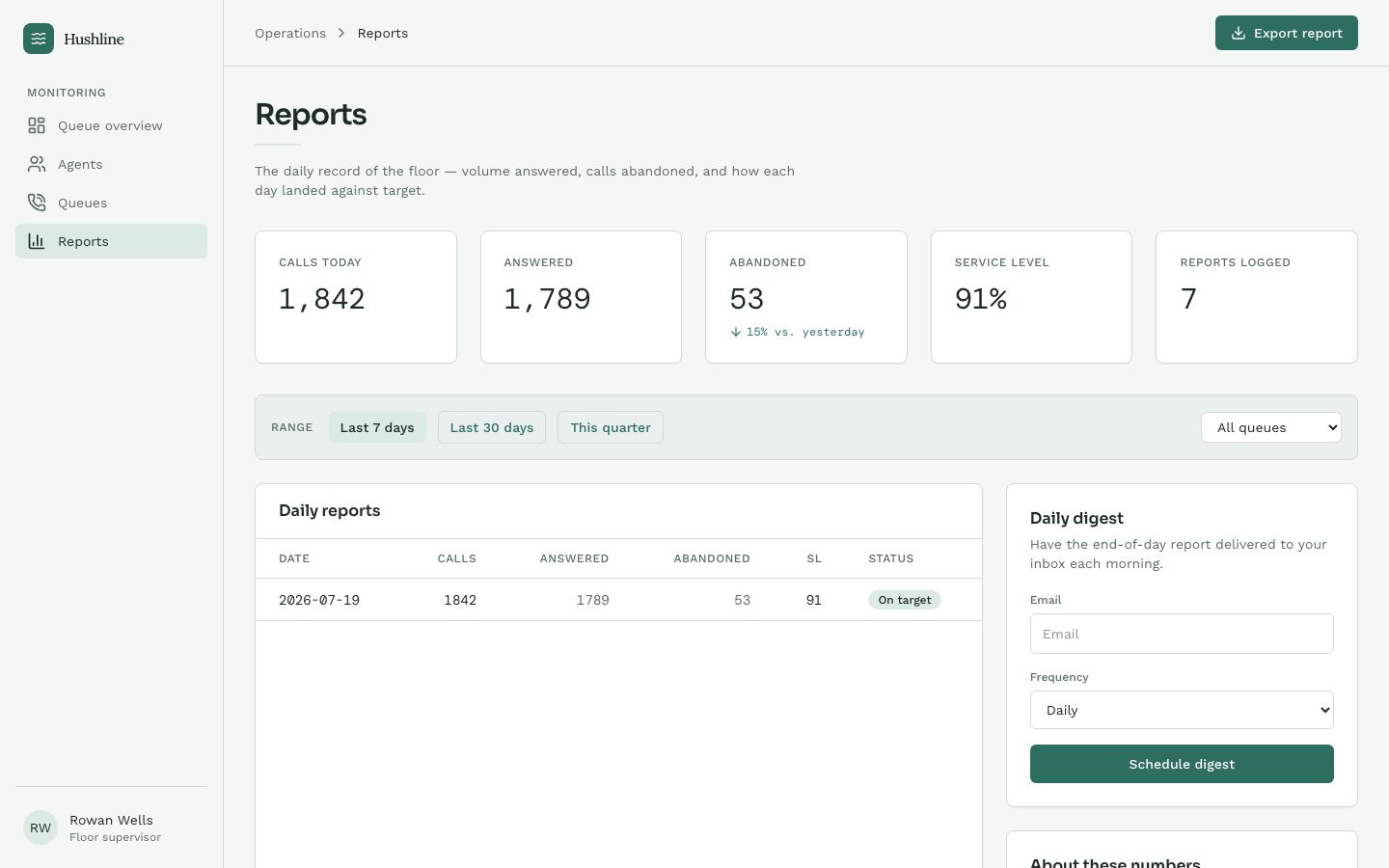Select Reports in the sidebar
Screen dimensions: 1389x868
111,241
